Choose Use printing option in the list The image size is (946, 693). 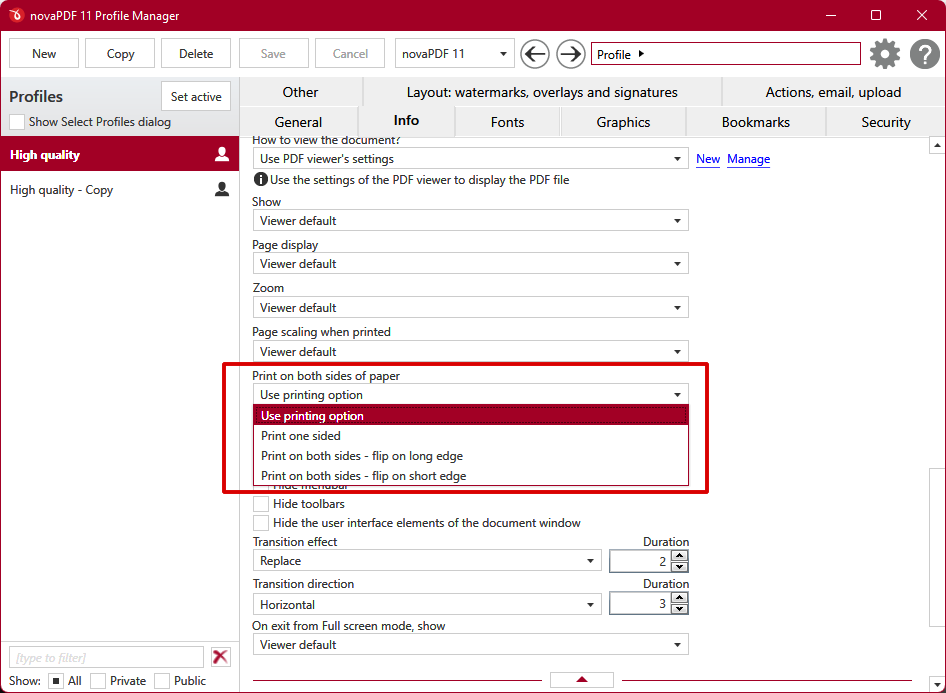[471, 416]
